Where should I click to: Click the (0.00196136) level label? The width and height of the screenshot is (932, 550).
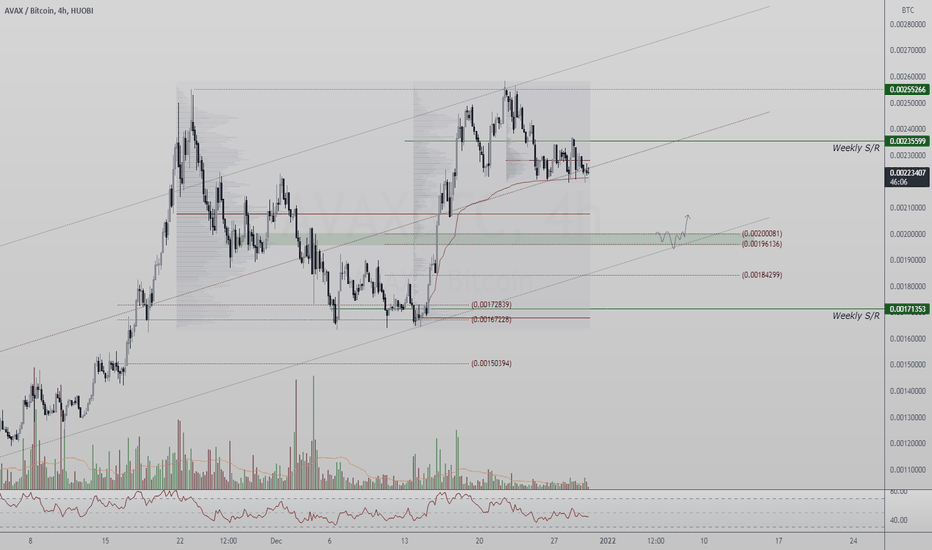(x=761, y=244)
